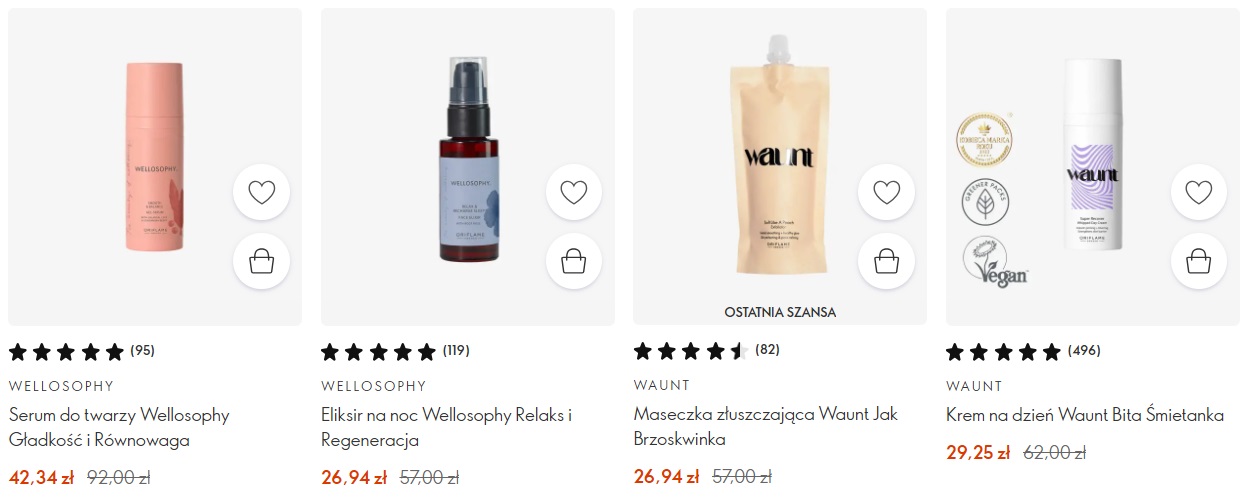1249x501 pixels.
Task: Favorite the Wellosophy night elixir
Action: pyautogui.click(x=574, y=192)
